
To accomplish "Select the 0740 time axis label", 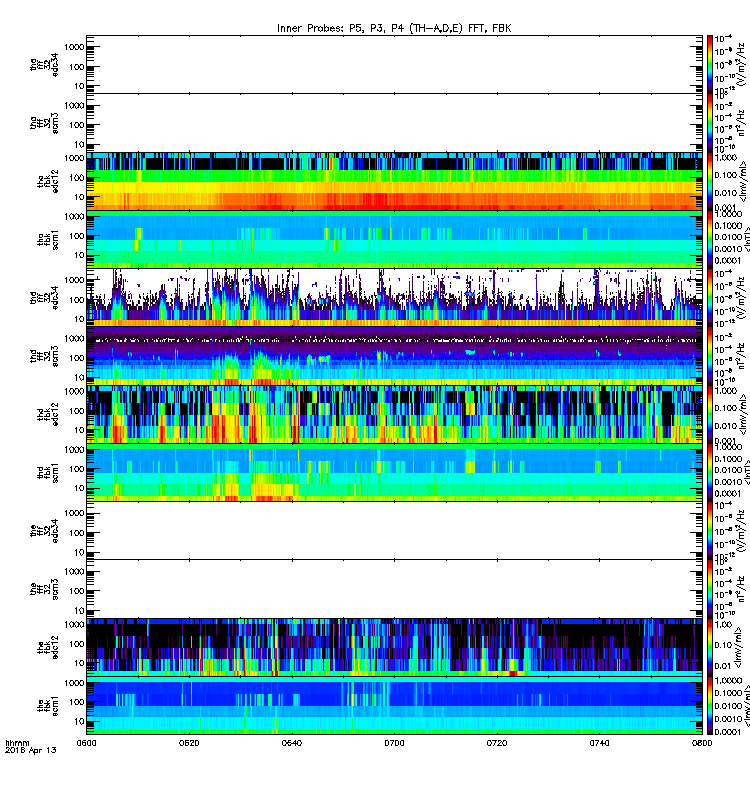I will [x=599, y=742].
